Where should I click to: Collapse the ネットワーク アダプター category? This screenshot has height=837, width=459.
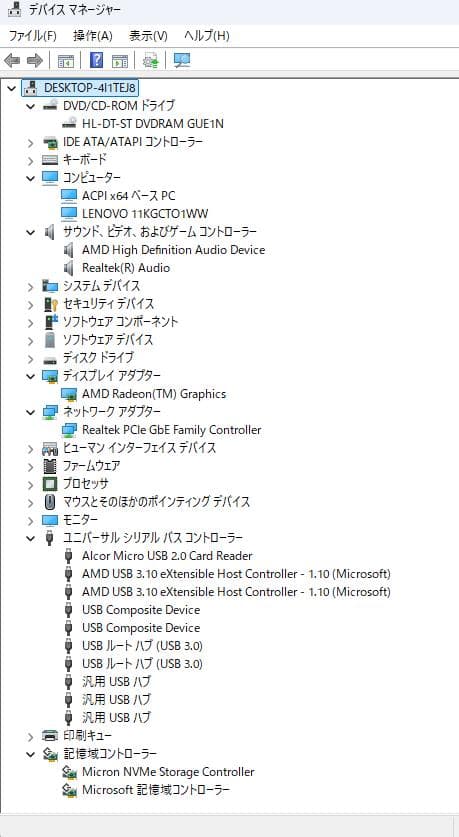tap(30, 412)
